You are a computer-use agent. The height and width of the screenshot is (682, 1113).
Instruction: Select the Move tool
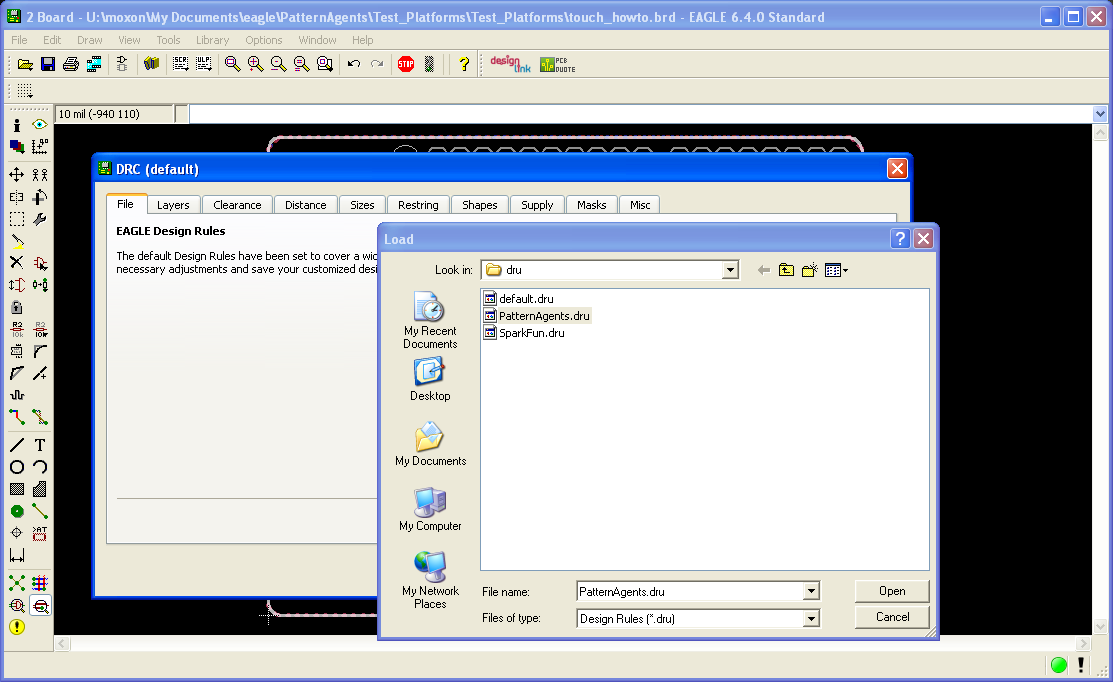pos(17,175)
